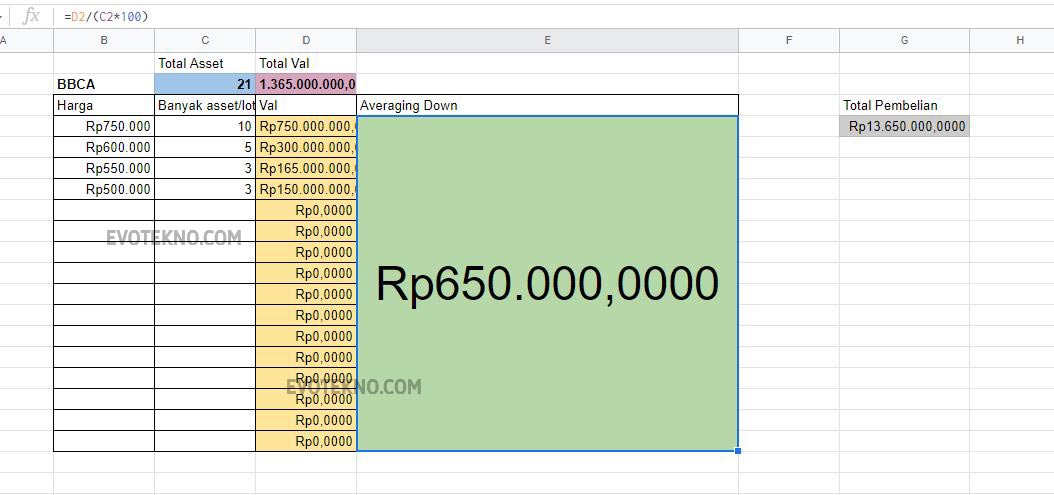
Task: Click the fx function icon
Action: [31, 15]
